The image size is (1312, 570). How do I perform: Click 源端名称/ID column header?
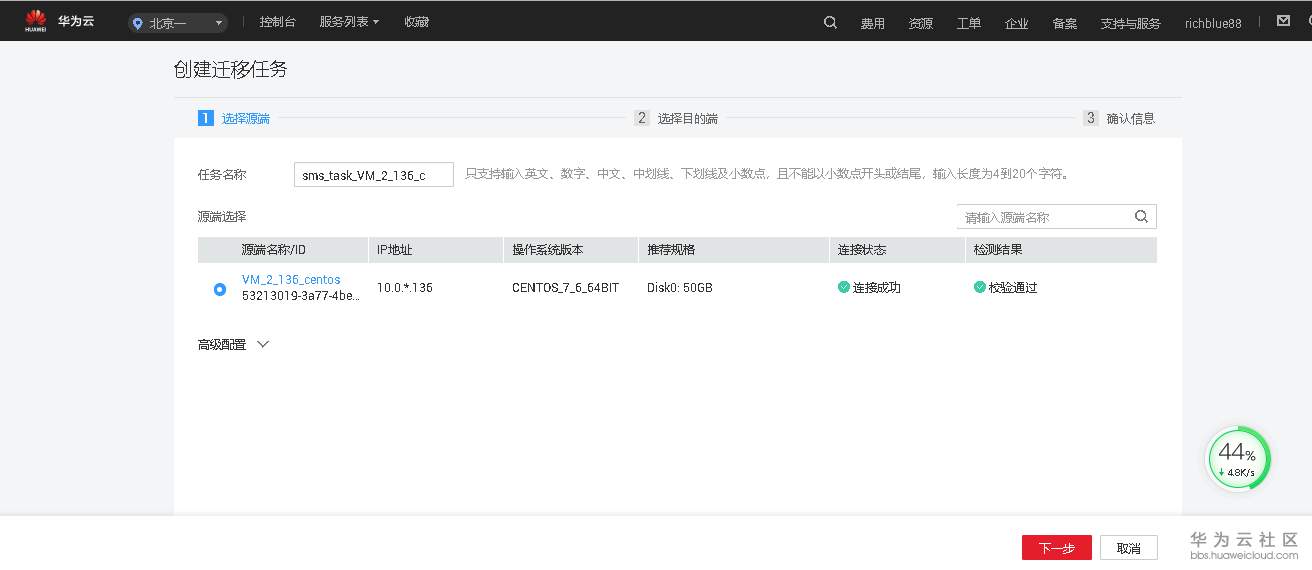point(274,250)
